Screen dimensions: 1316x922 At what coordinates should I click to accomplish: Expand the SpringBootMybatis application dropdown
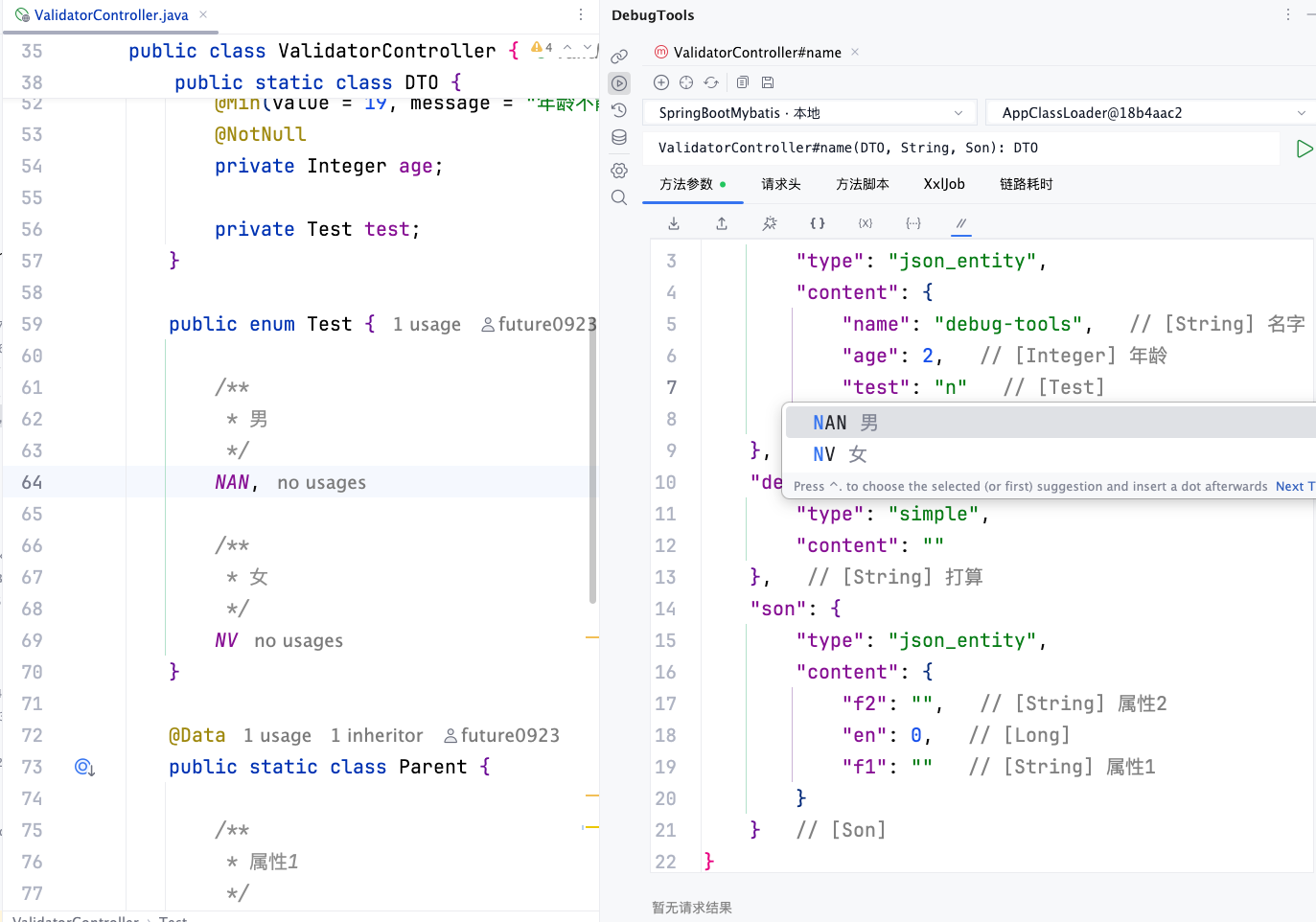pos(809,113)
